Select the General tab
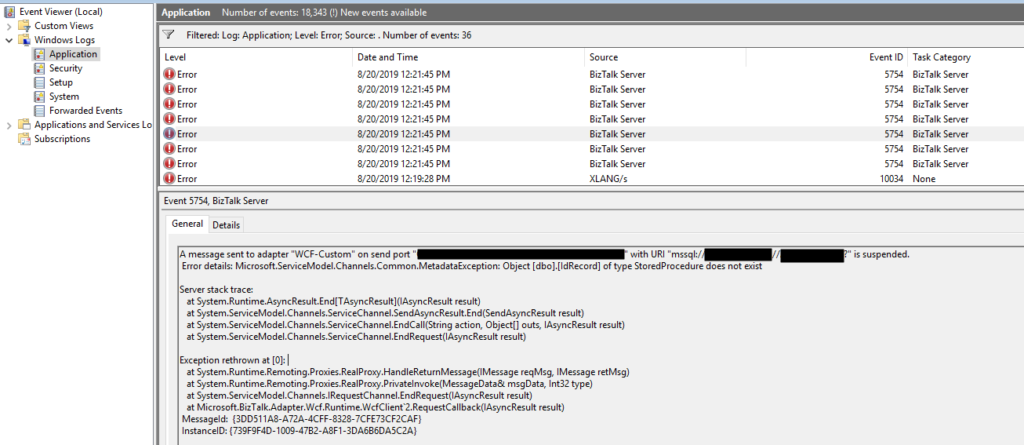 pyautogui.click(x=187, y=225)
